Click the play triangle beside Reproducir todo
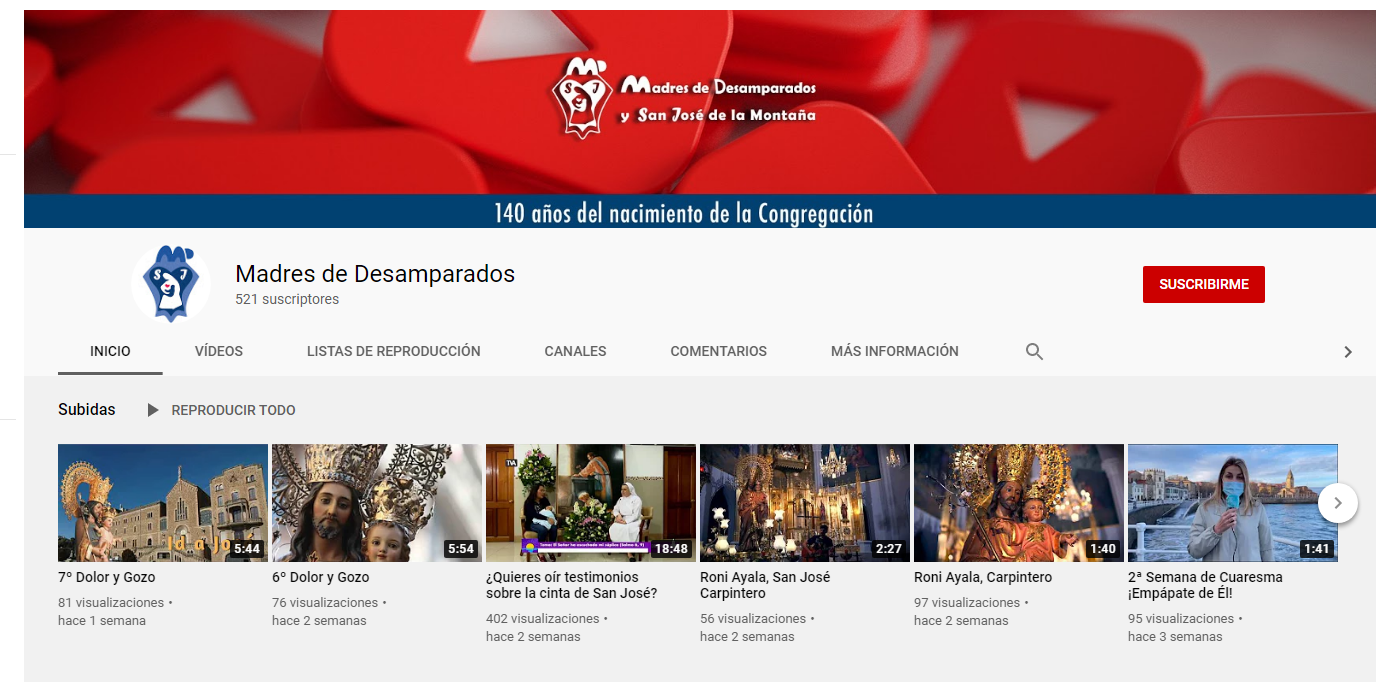Screen dimensions: 1376x682 (152, 410)
